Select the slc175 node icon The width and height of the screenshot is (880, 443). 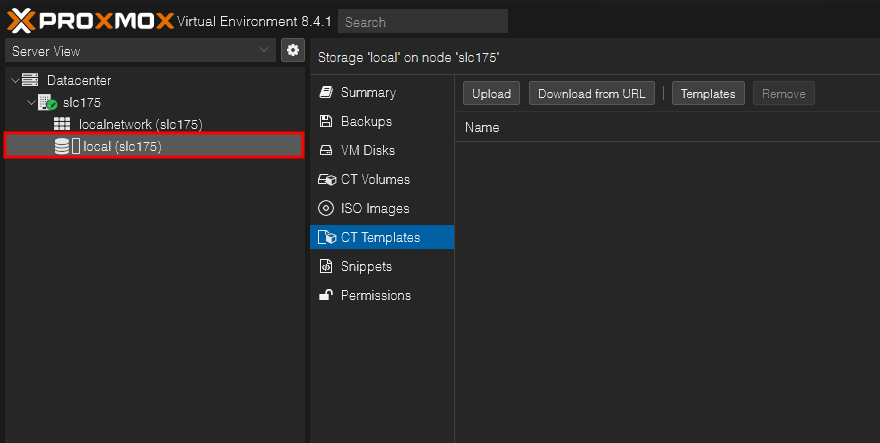click(x=48, y=102)
